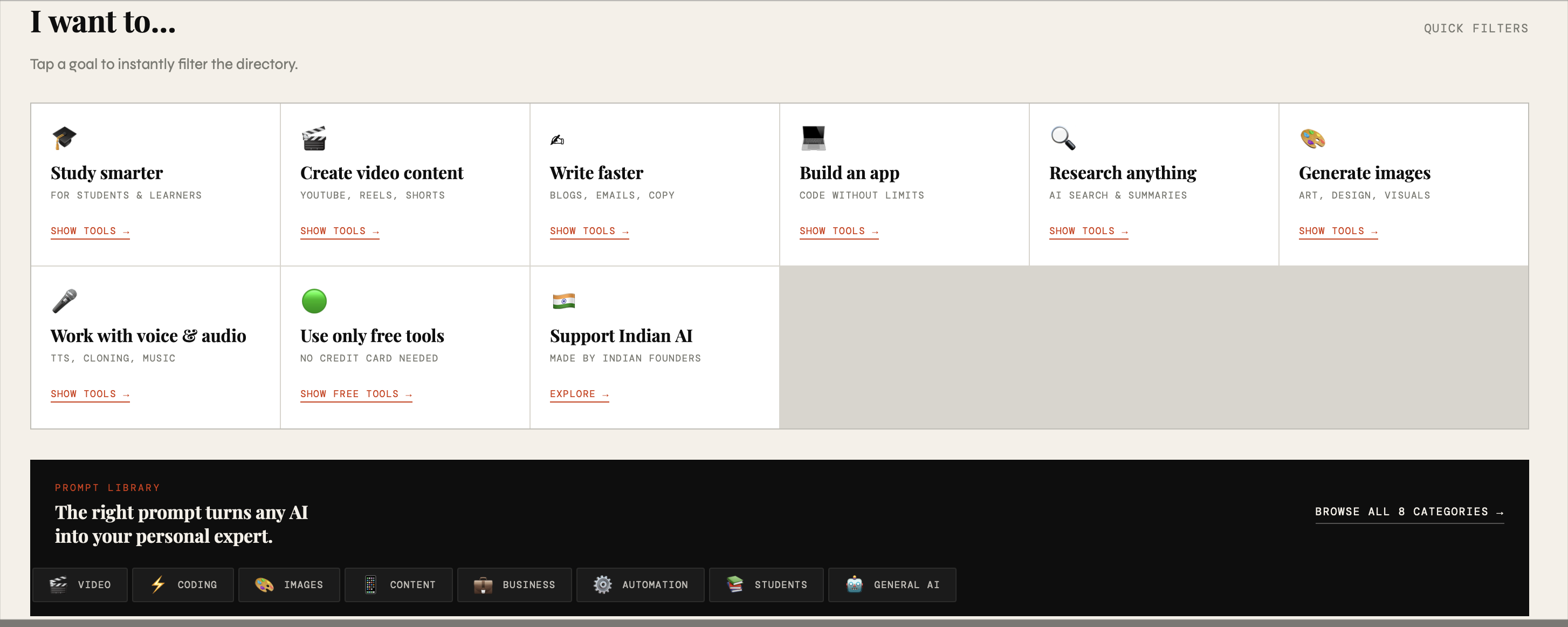Select the VIDEO category chip

(x=79, y=584)
